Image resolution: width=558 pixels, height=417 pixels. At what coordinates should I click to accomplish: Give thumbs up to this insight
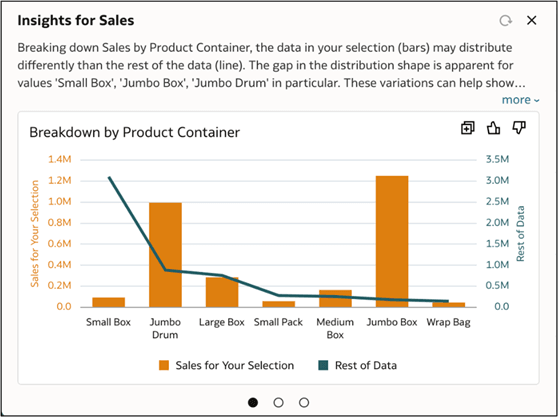click(x=493, y=128)
